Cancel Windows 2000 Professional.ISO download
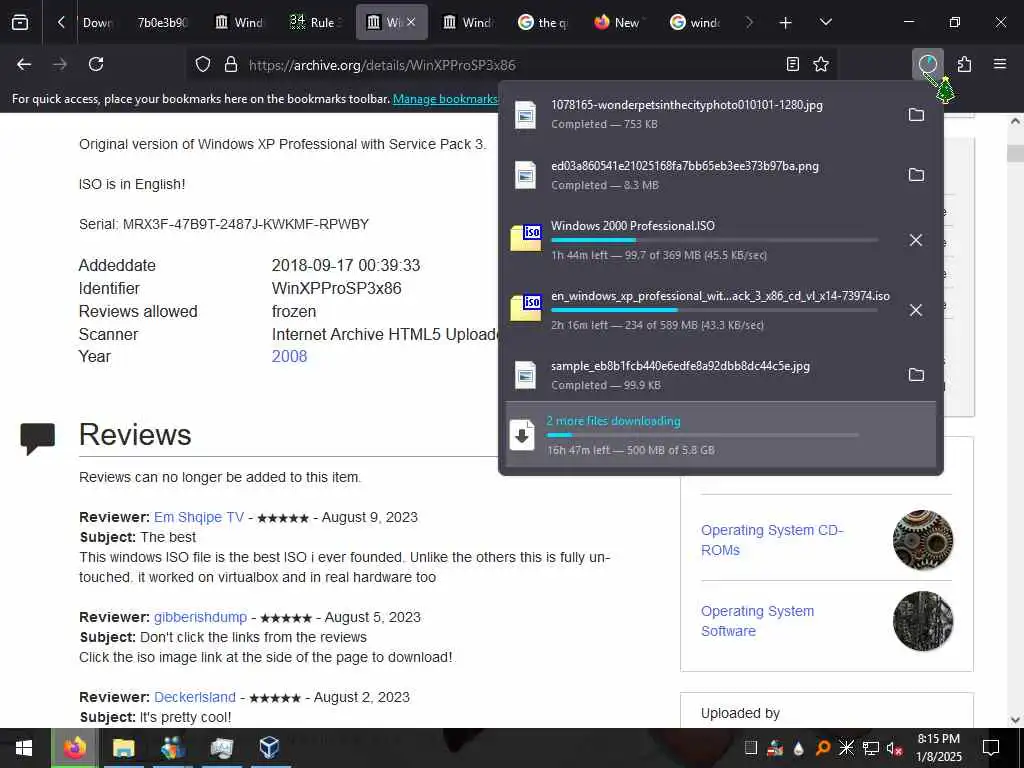The height and width of the screenshot is (768, 1024). [x=916, y=240]
